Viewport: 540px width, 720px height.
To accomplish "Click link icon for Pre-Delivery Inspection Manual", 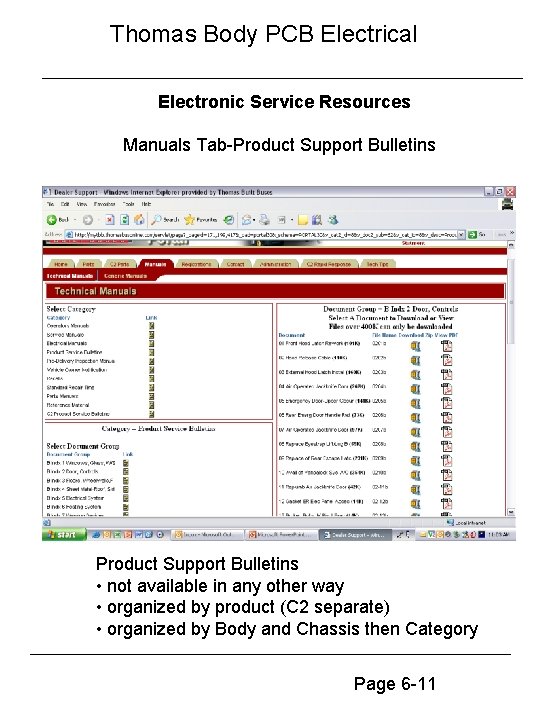I will pos(152,361).
